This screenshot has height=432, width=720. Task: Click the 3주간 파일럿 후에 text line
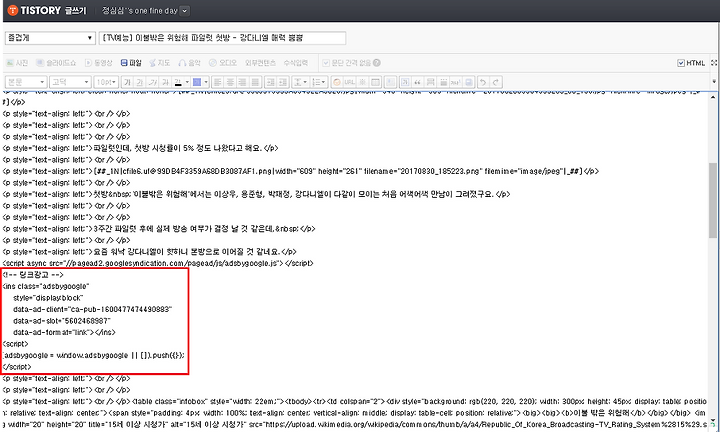[x=159, y=229]
